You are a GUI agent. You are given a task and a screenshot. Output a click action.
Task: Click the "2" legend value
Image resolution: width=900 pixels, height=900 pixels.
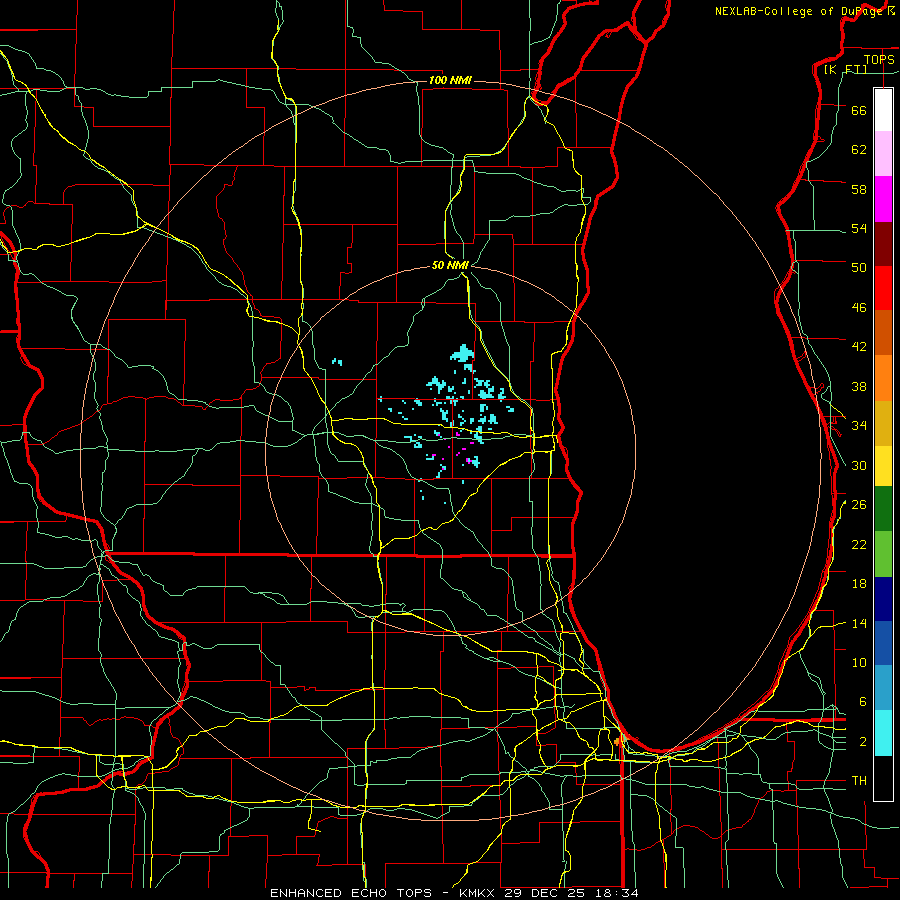tap(863, 741)
